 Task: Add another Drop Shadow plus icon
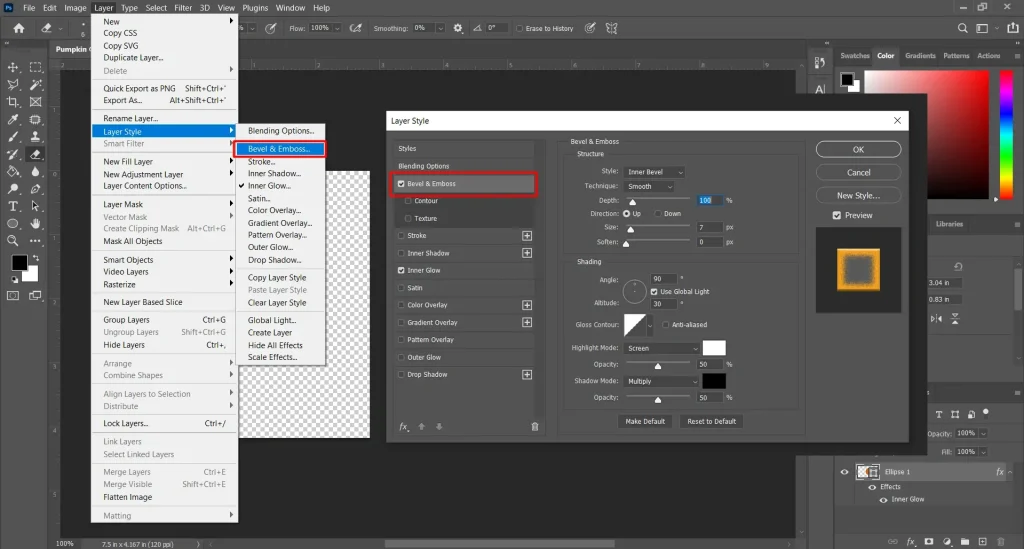(x=527, y=375)
